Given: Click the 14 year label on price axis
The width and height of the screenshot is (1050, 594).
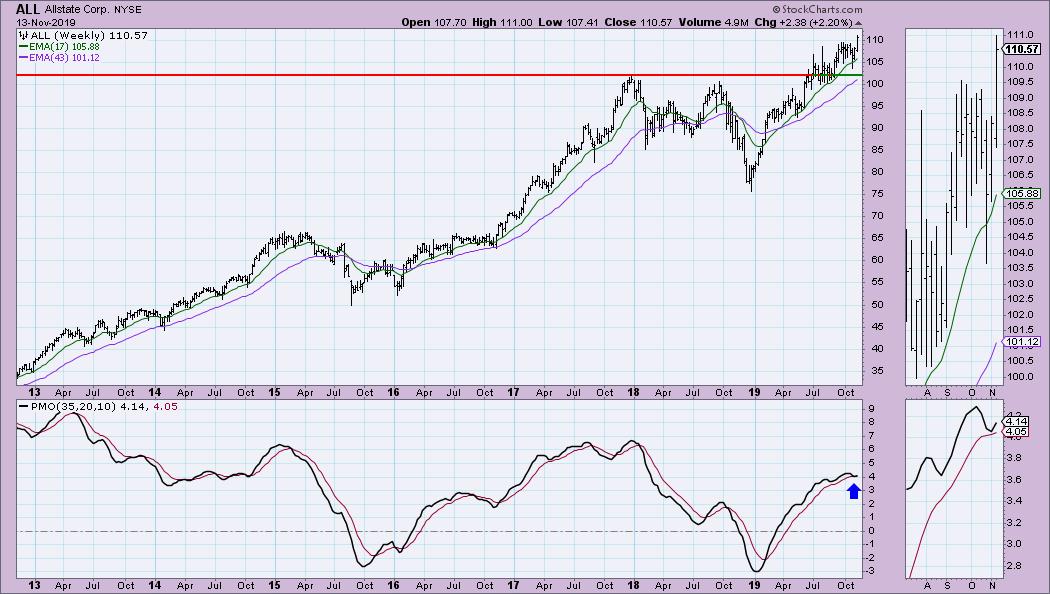Looking at the screenshot, I should pyautogui.click(x=155, y=392).
